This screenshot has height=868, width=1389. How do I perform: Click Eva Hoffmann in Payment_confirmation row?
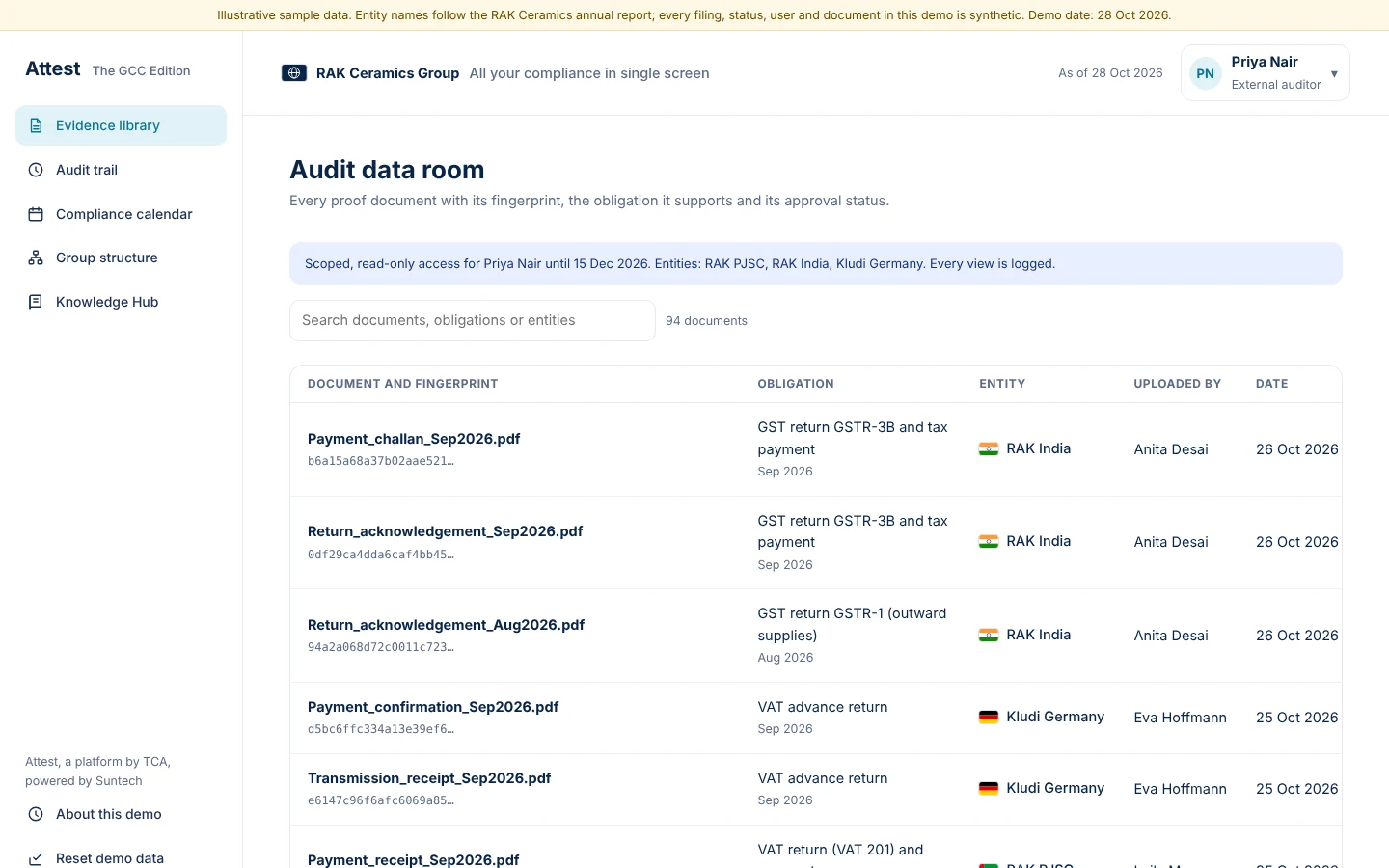coord(1181,718)
